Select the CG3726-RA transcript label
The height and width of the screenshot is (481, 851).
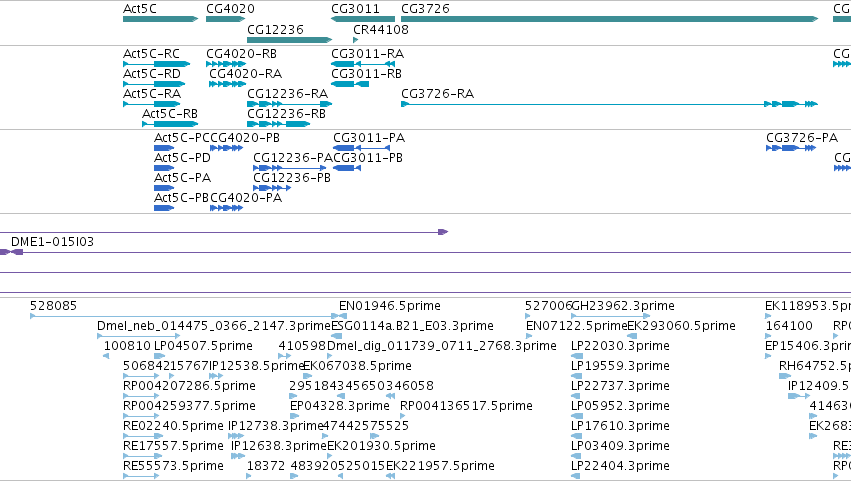[x=437, y=94]
